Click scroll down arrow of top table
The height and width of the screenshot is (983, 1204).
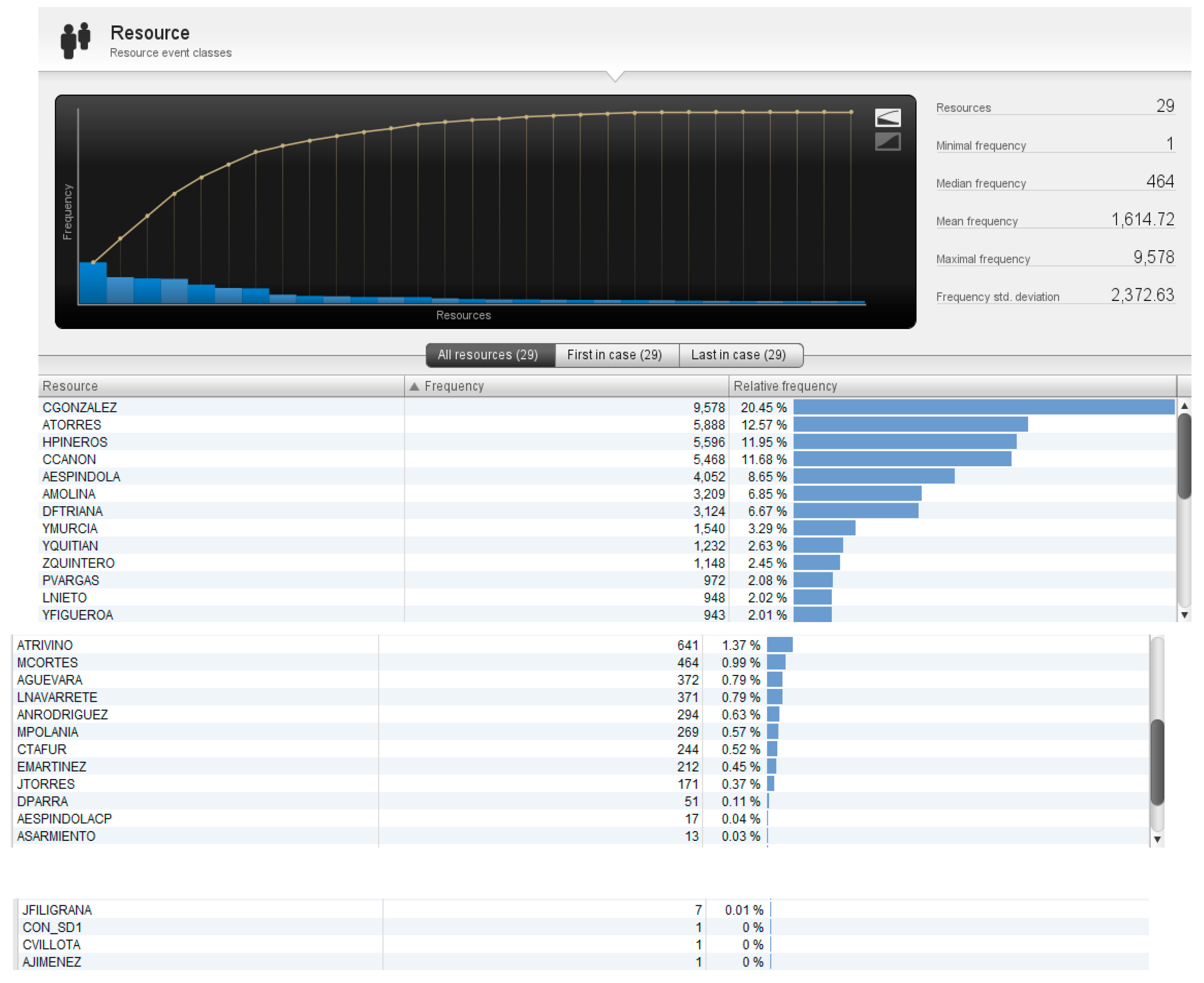pos(1184,615)
